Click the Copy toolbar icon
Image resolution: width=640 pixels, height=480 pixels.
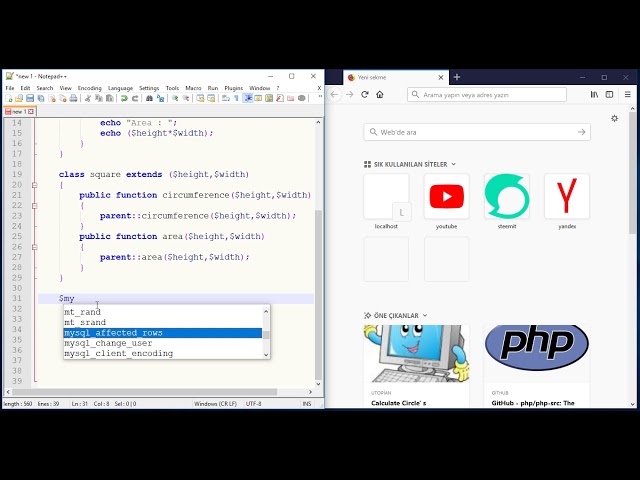[99, 98]
